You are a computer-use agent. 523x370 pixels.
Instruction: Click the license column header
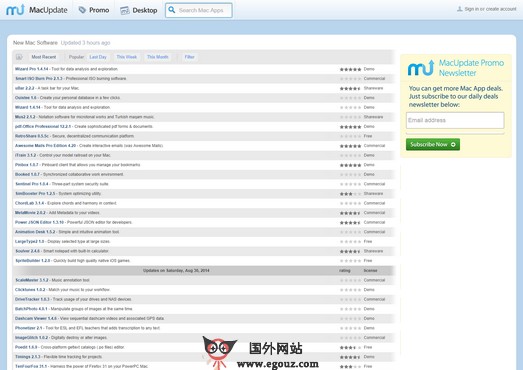pos(370,271)
